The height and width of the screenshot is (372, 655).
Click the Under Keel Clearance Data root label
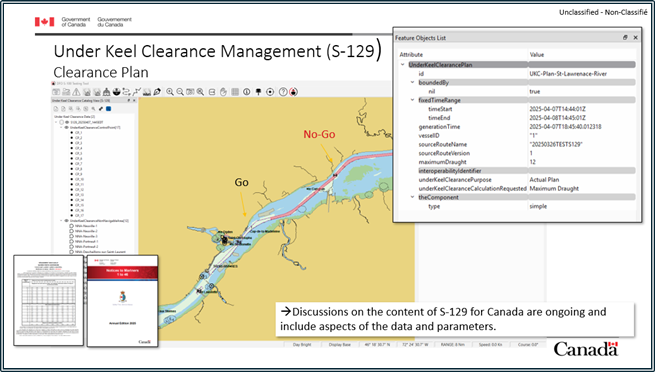pyautogui.click(x=74, y=116)
